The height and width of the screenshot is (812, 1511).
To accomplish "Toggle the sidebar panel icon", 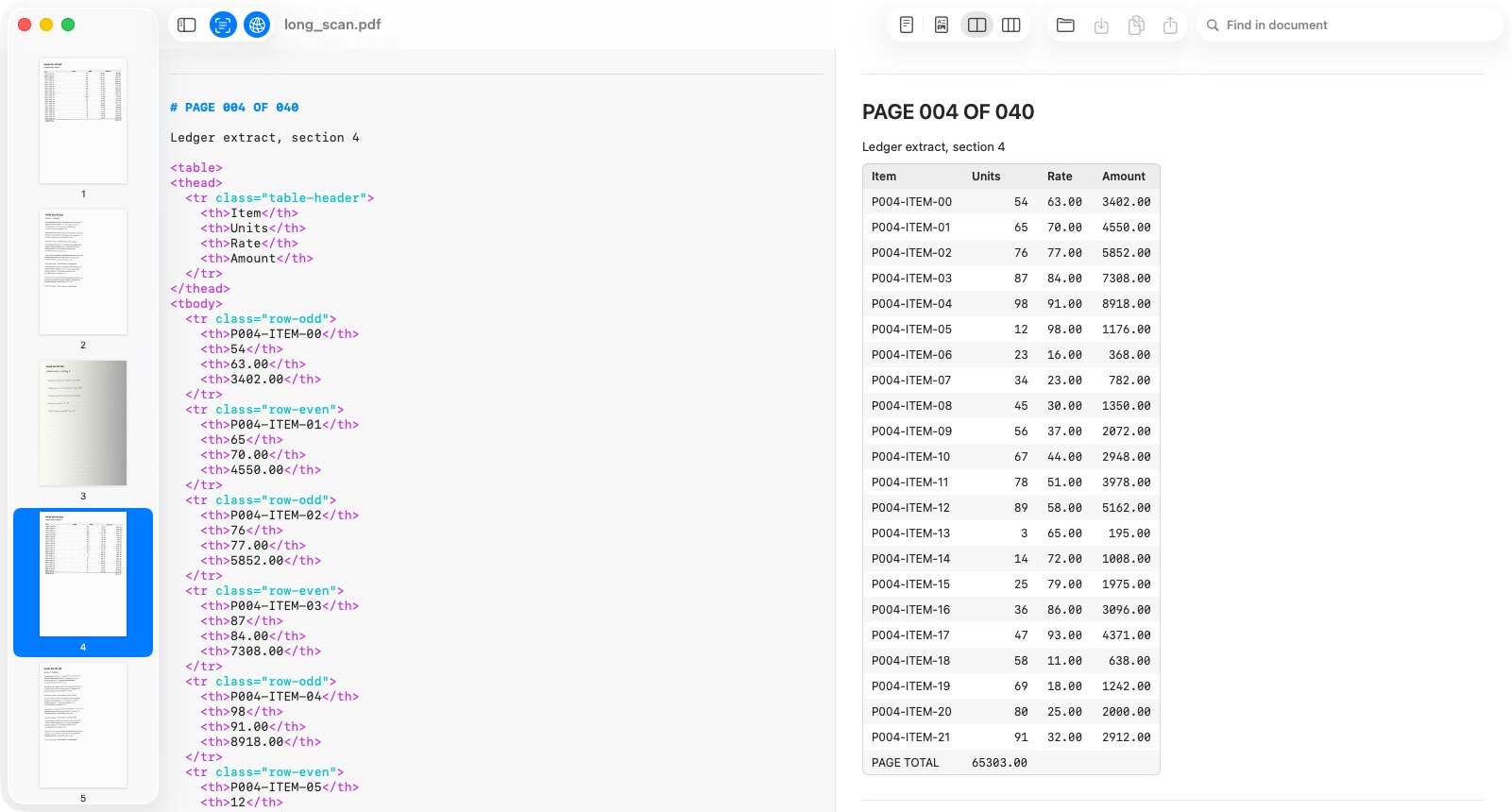I will coord(187,25).
